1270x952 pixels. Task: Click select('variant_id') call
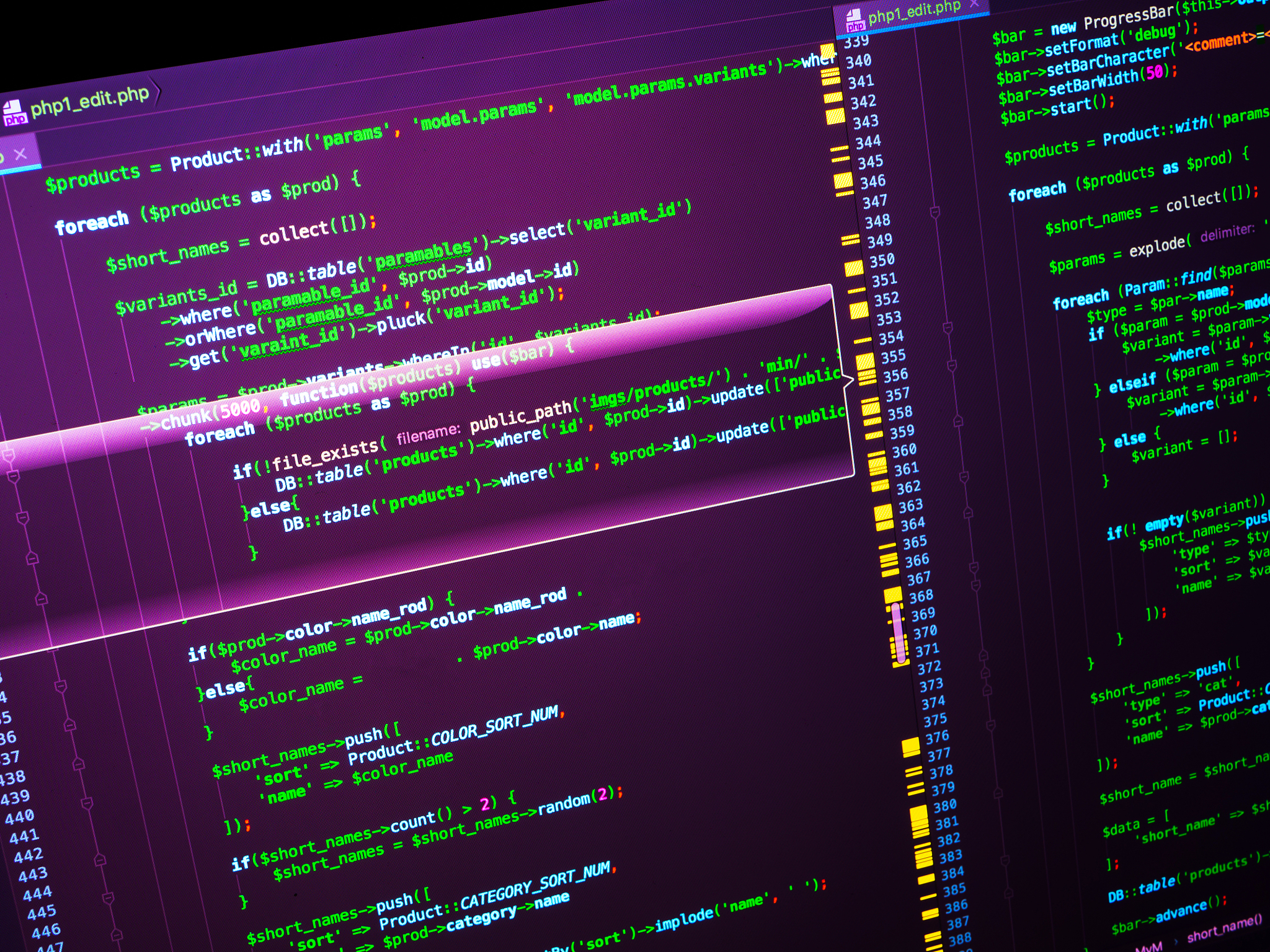click(600, 223)
